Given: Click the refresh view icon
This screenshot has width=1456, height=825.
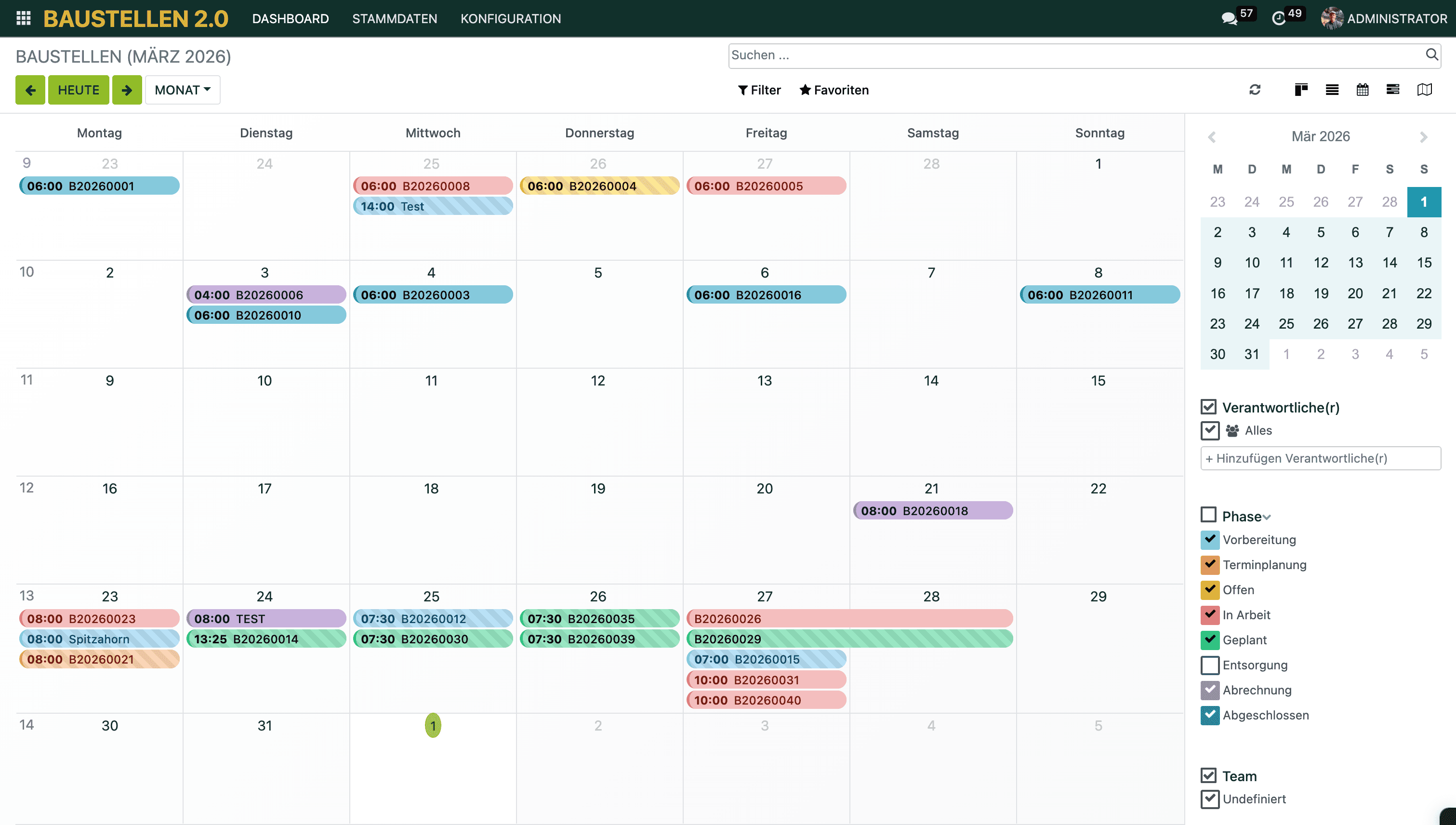Looking at the screenshot, I should coord(1254,90).
